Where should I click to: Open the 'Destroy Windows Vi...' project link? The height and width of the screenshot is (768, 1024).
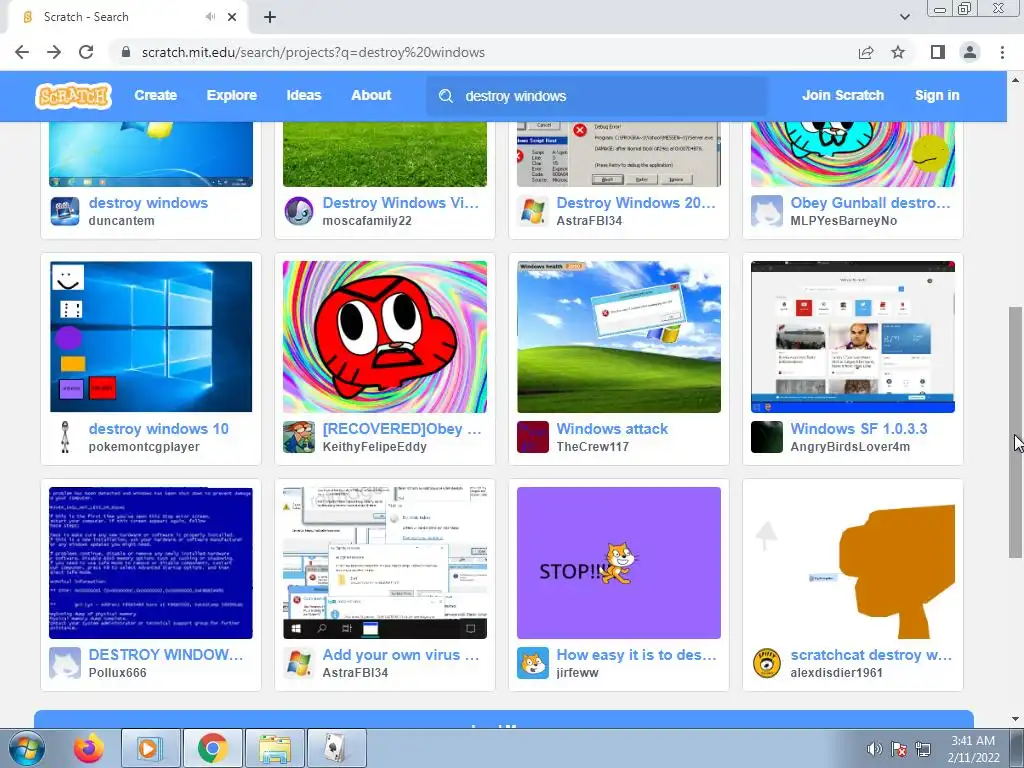click(400, 203)
